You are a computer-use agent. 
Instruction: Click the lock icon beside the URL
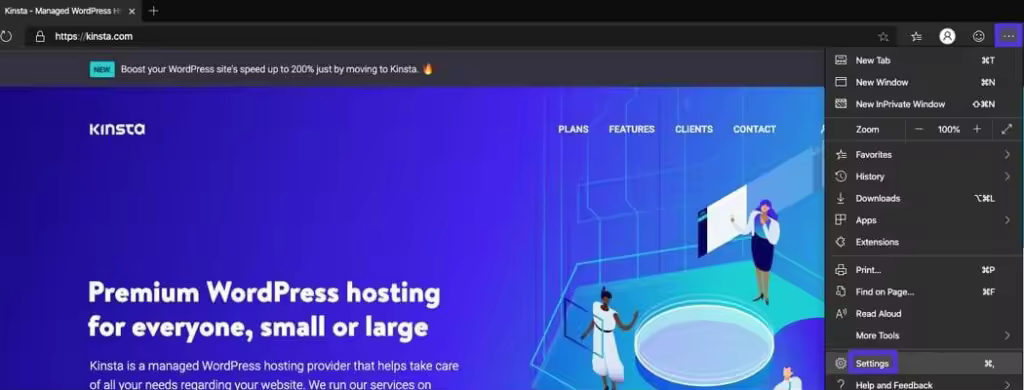point(40,37)
